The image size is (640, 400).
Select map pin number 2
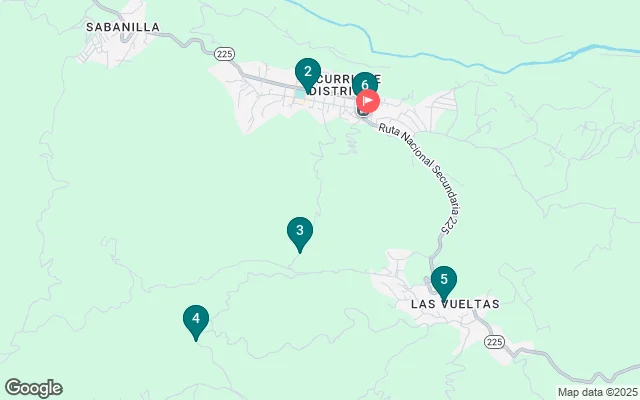click(308, 73)
